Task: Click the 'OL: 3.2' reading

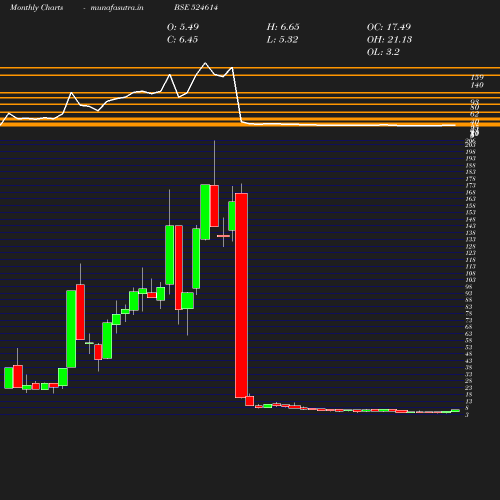Action: coord(383,52)
